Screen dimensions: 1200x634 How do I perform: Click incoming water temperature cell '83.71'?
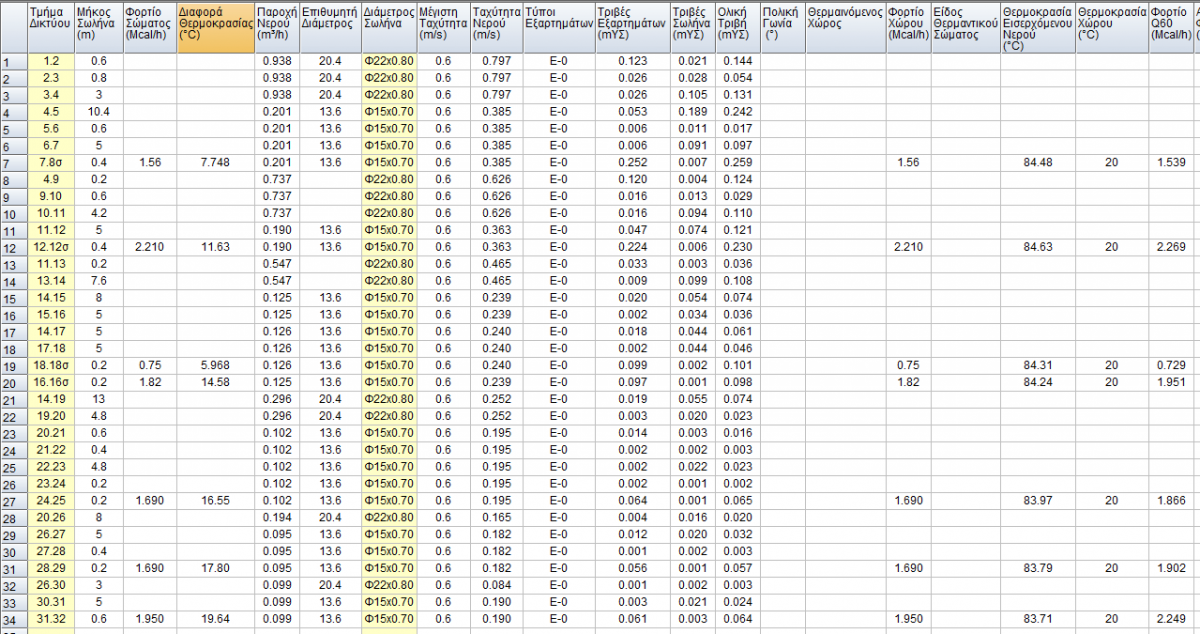[x=1037, y=618]
